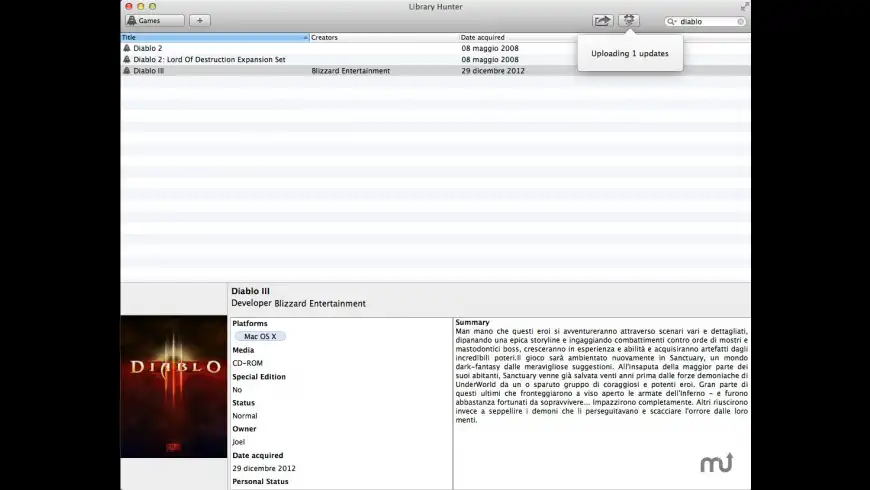Image resolution: width=870 pixels, height=490 pixels.
Task: Toggle fullscreen with the arrows icon
Action: coord(744,7)
